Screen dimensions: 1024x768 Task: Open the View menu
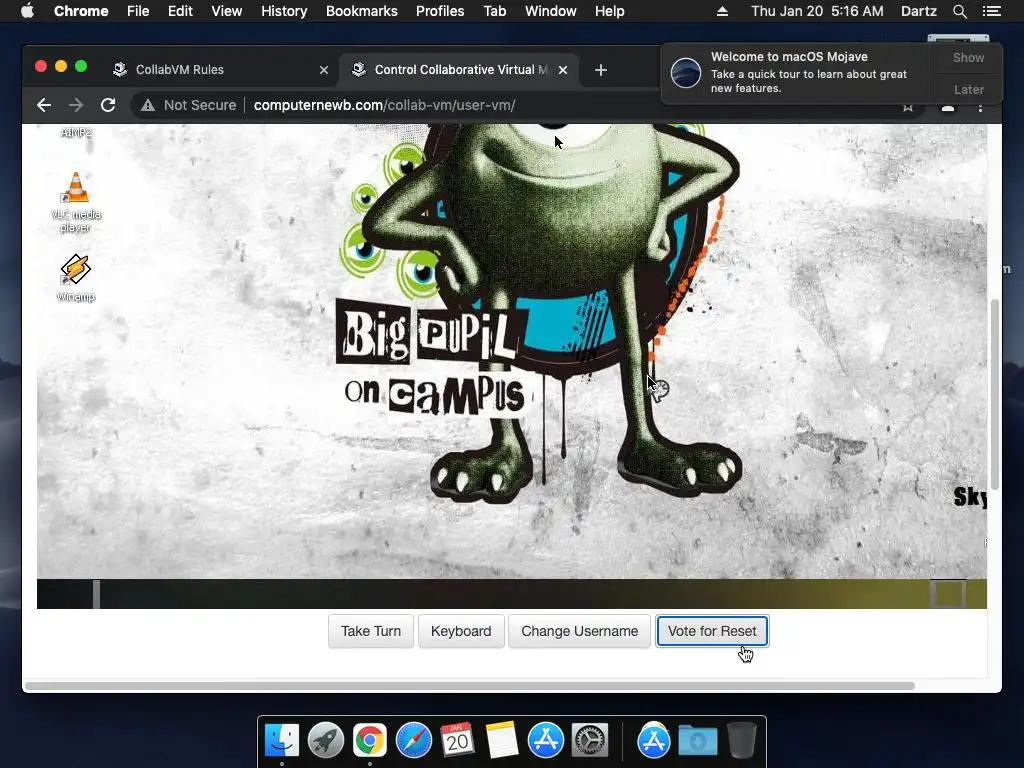tap(227, 11)
